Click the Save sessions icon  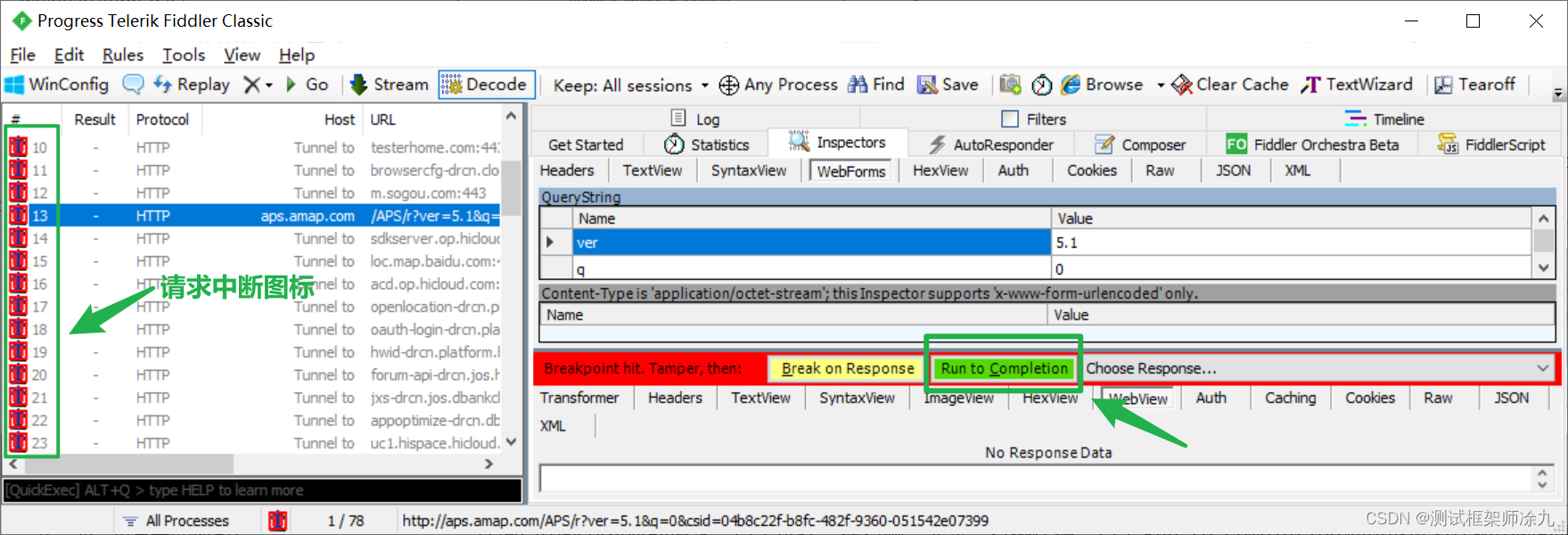point(928,85)
